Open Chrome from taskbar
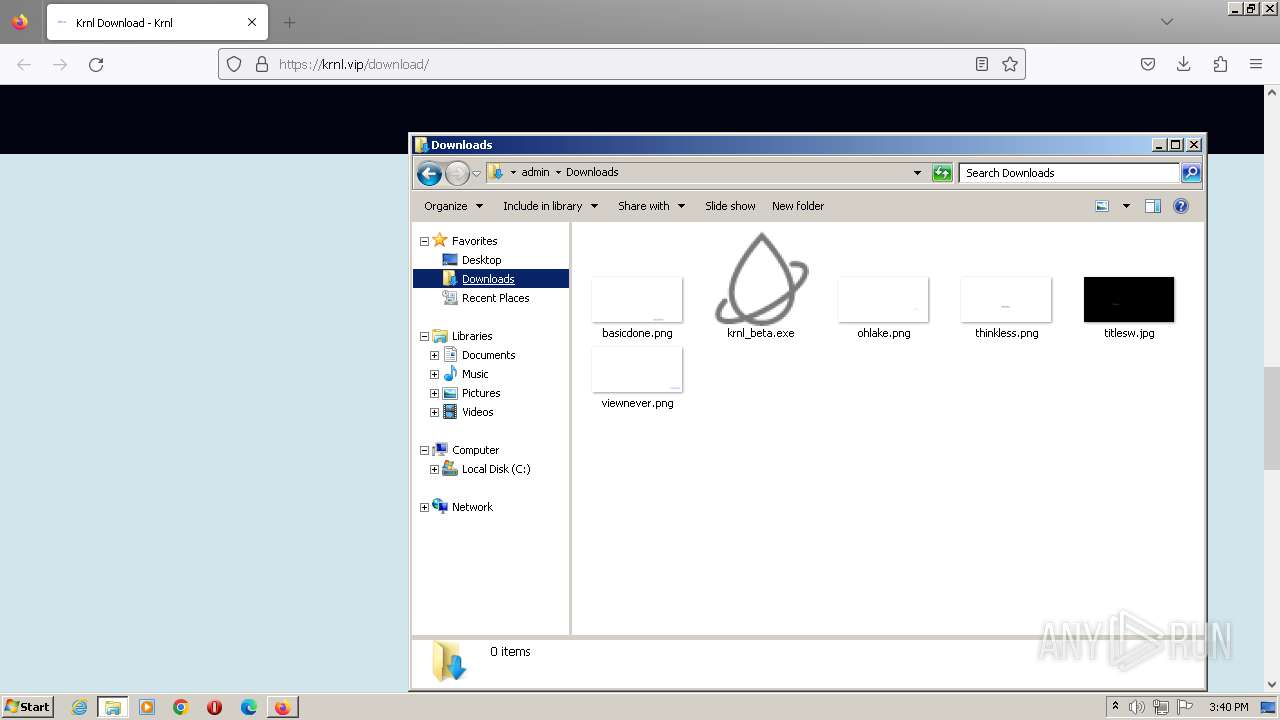 click(181, 707)
